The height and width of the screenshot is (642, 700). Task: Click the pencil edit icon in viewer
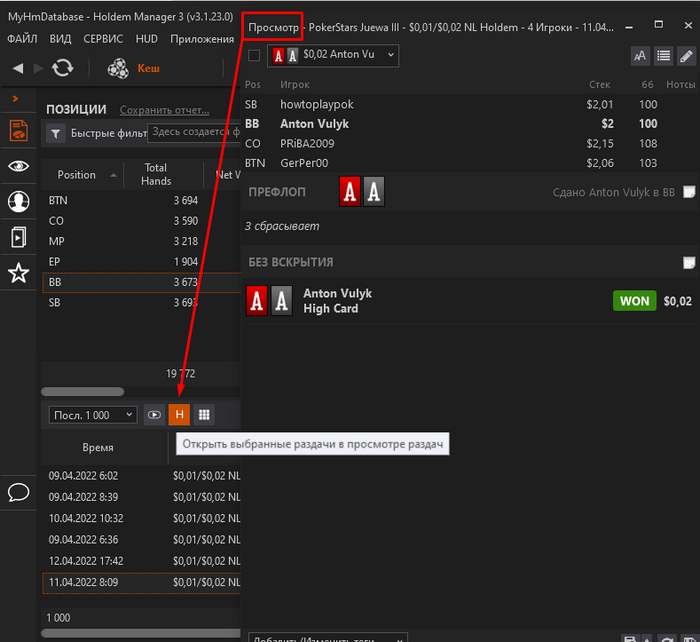pyautogui.click(x=687, y=56)
